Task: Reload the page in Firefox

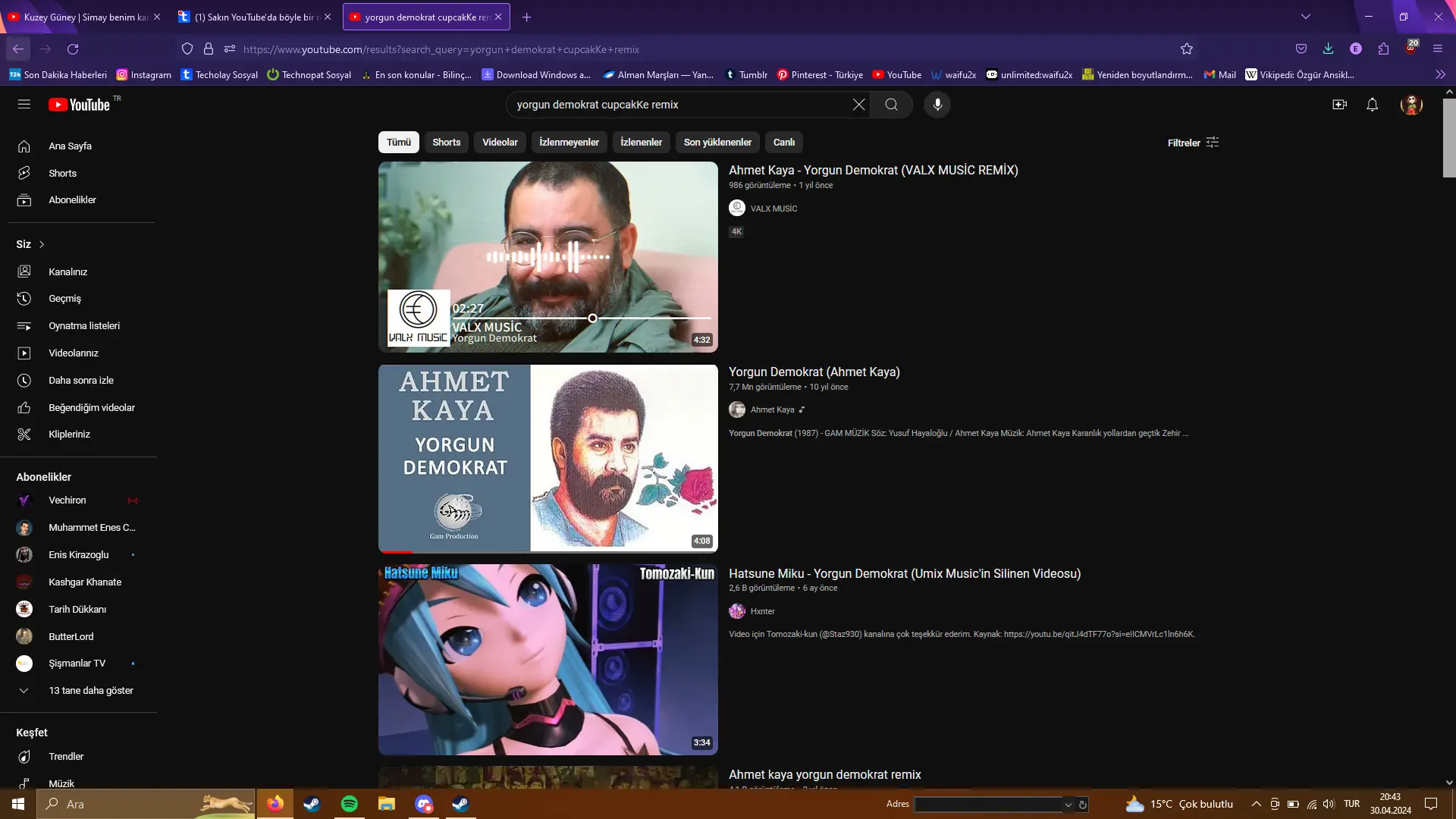Action: (x=73, y=49)
